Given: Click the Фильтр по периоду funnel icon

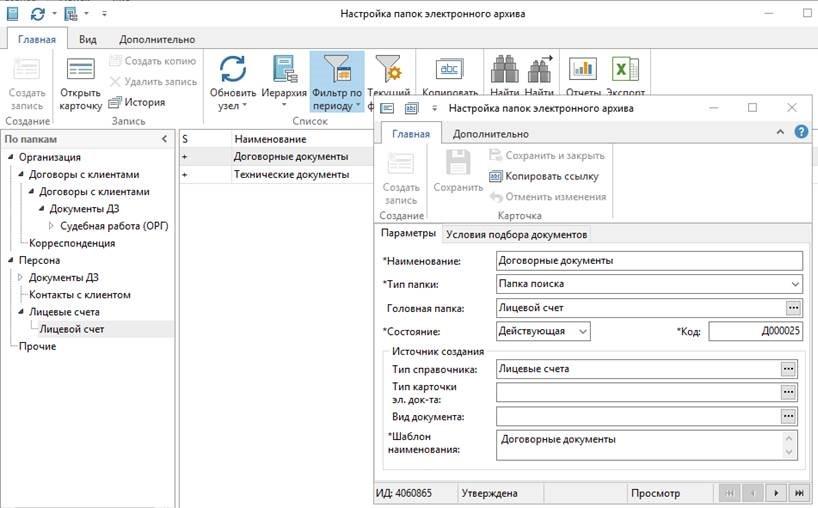Looking at the screenshot, I should (x=337, y=70).
